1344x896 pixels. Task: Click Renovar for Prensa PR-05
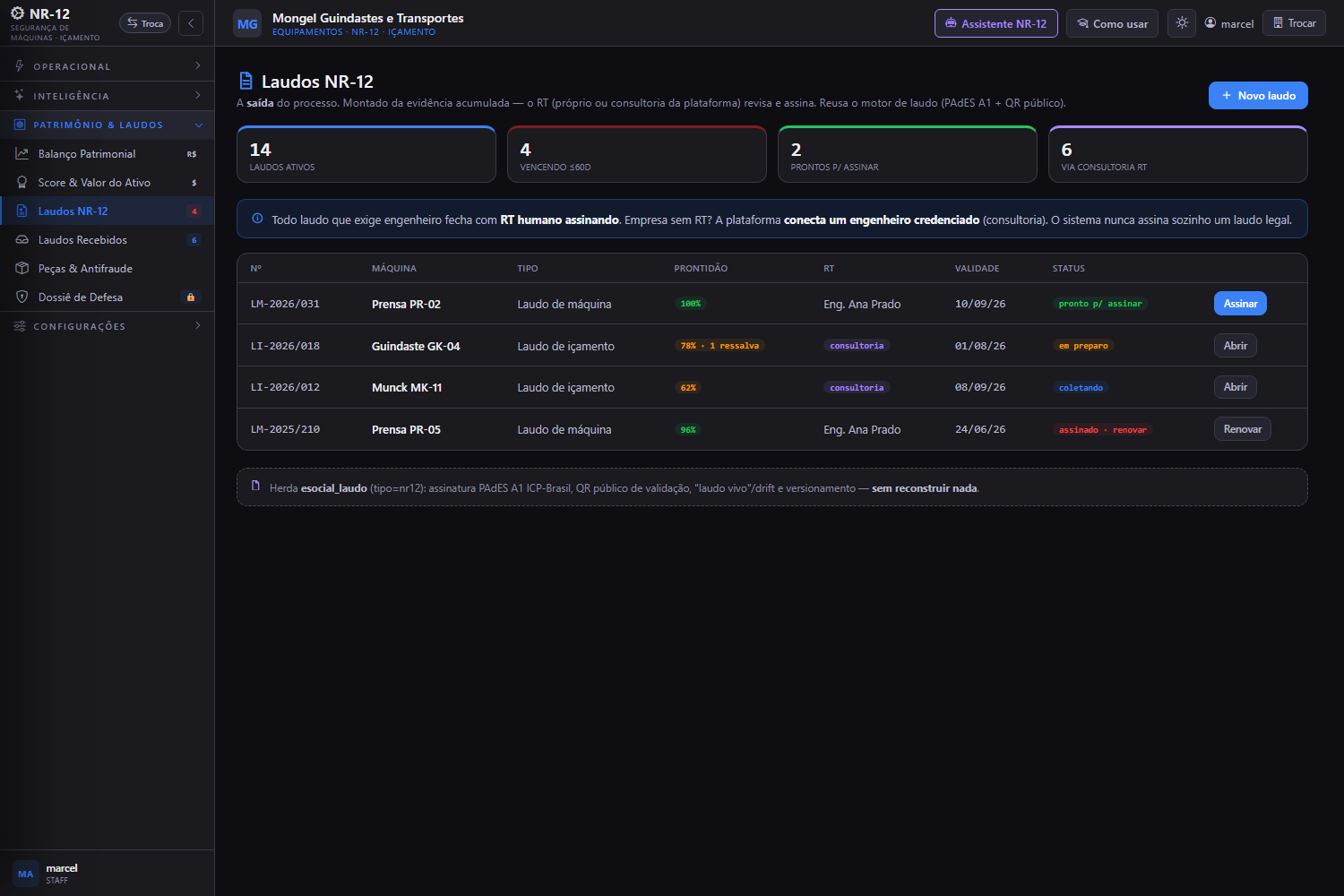click(1242, 429)
